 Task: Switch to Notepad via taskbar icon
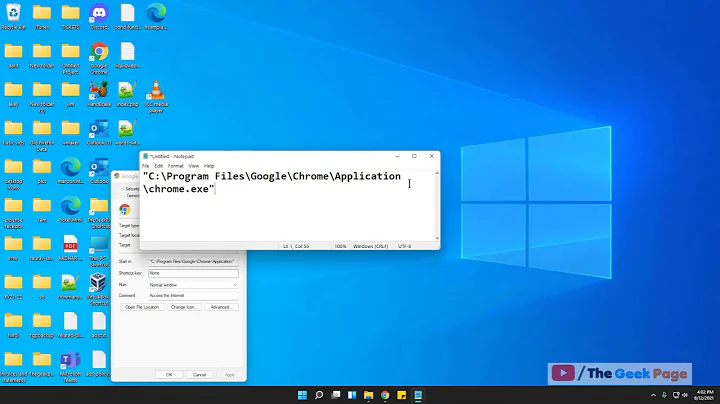pyautogui.click(x=418, y=395)
